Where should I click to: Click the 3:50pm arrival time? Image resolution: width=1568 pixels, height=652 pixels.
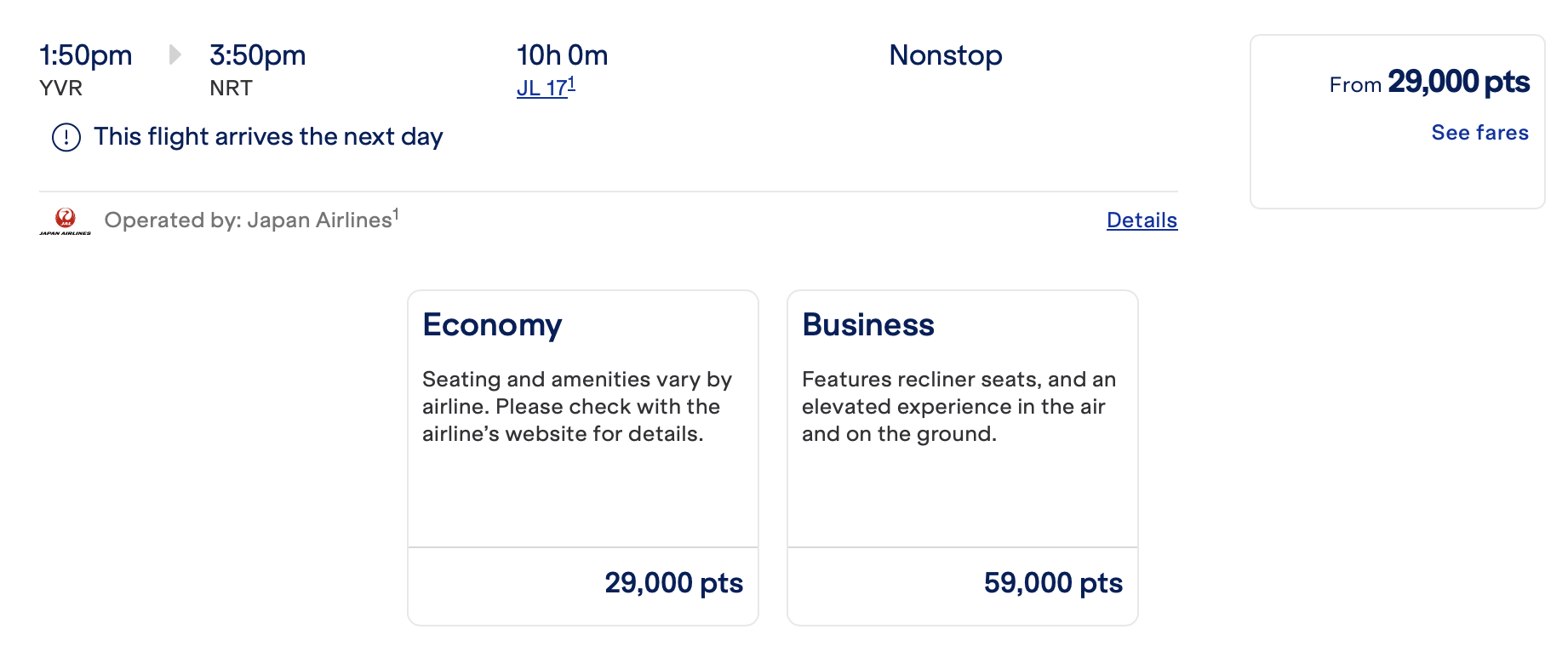(x=257, y=55)
